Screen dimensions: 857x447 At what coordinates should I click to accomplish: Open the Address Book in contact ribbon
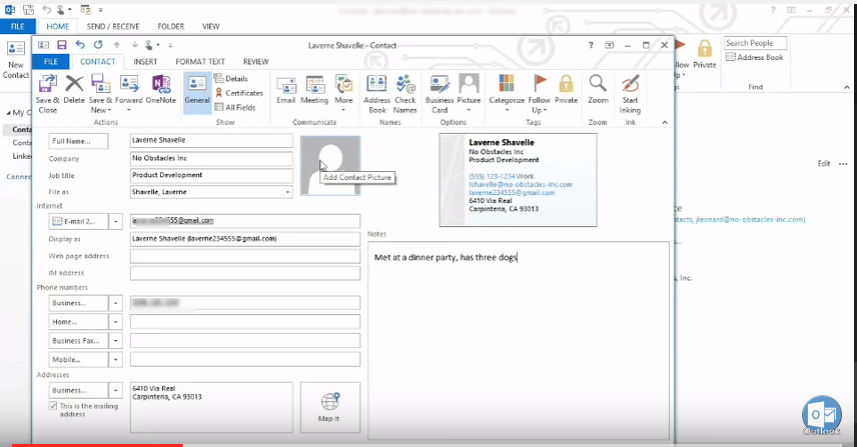pyautogui.click(x=377, y=94)
